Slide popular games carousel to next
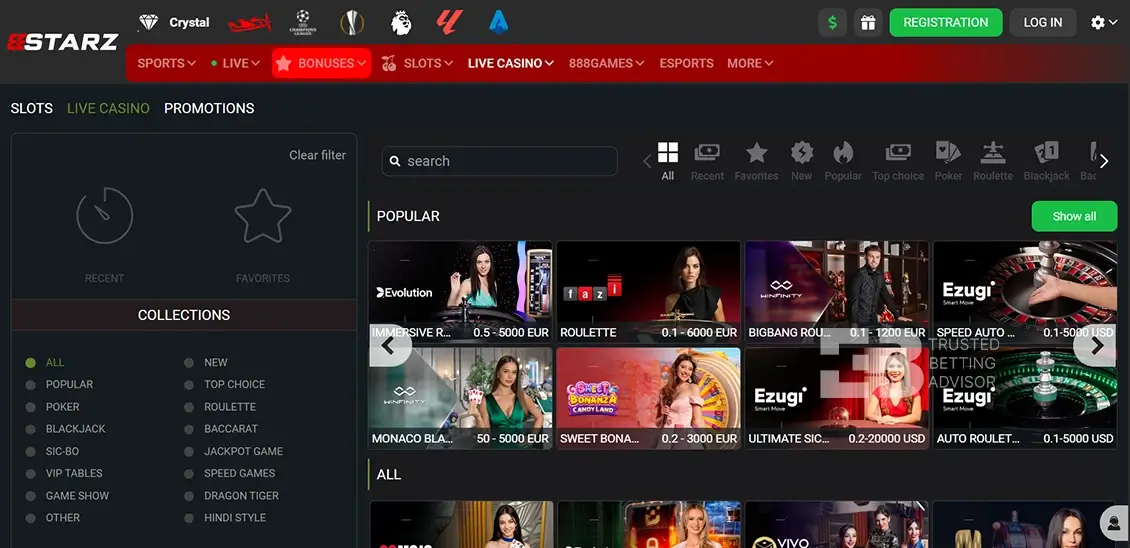The image size is (1130, 548). 1096,346
